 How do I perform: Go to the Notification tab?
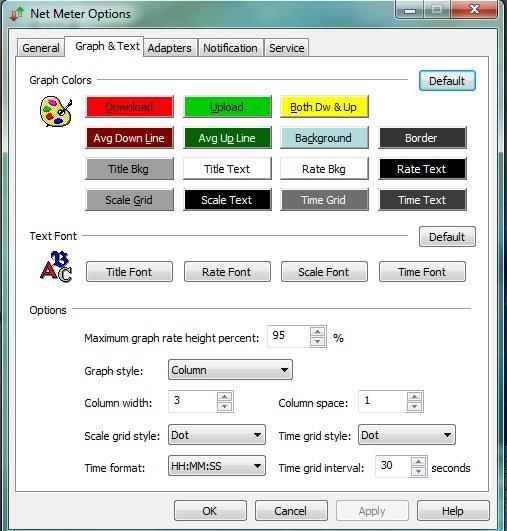tap(230, 48)
